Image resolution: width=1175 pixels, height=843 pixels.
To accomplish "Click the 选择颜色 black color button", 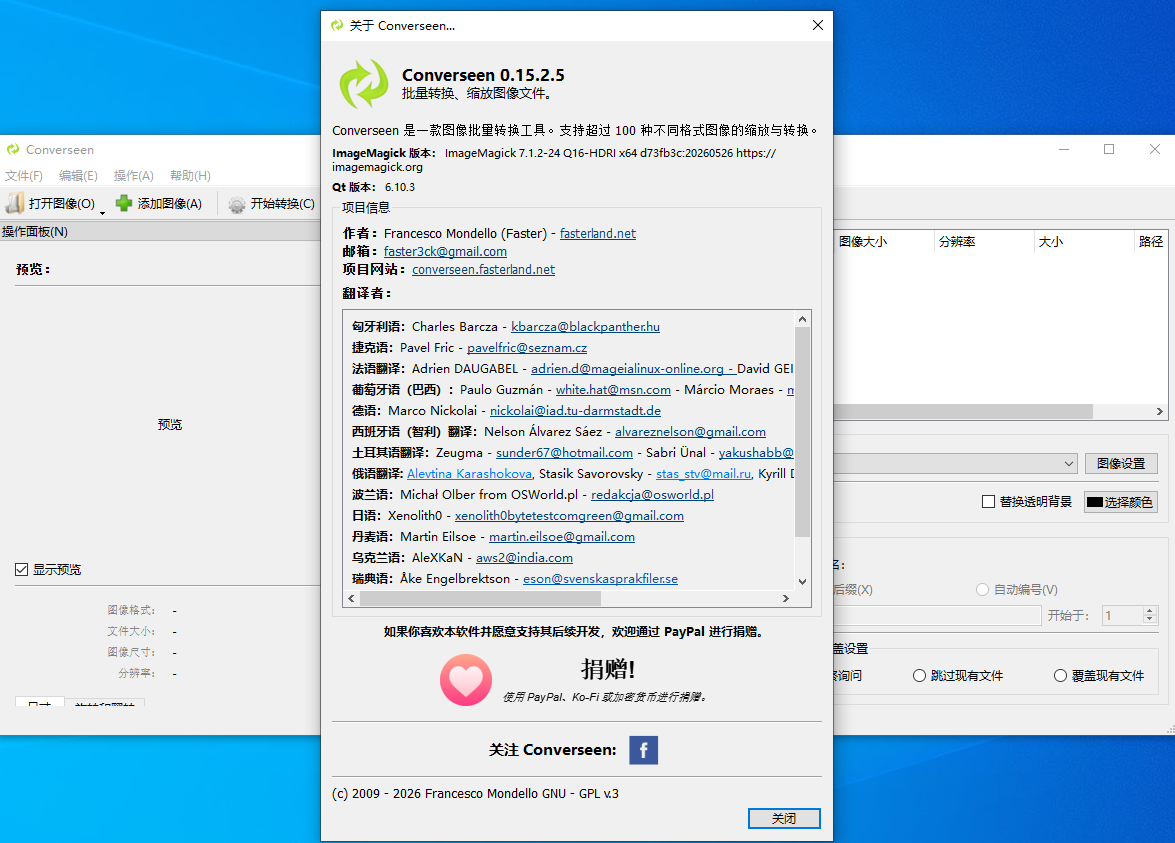I will [1121, 501].
